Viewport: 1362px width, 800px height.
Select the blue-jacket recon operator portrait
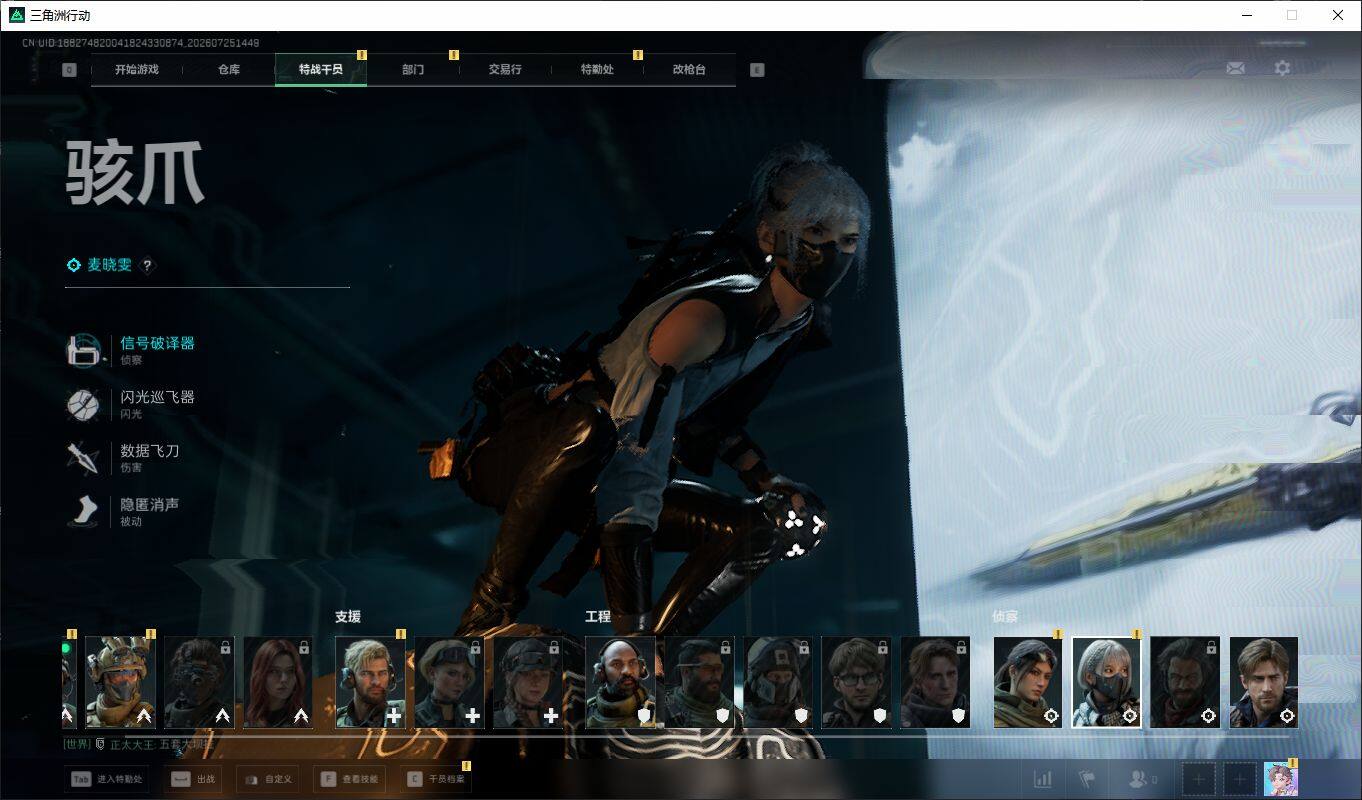point(1265,682)
